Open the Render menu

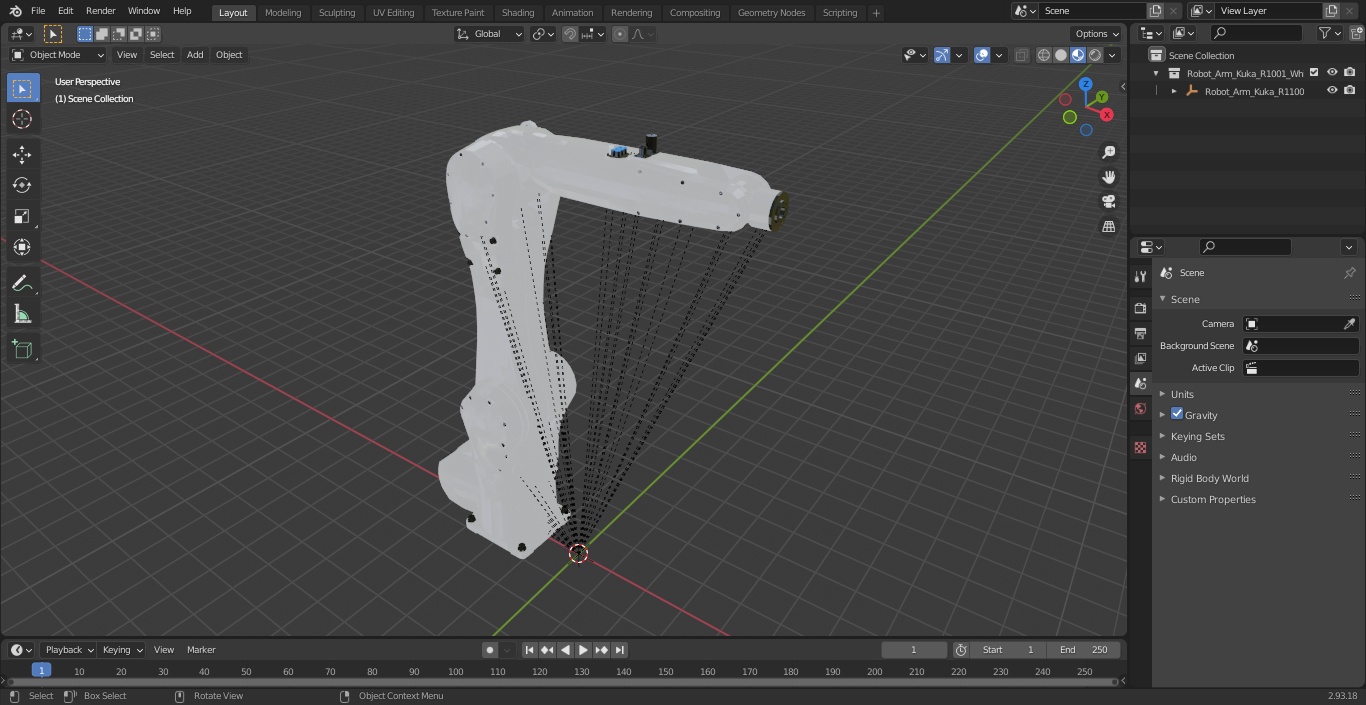[x=101, y=11]
